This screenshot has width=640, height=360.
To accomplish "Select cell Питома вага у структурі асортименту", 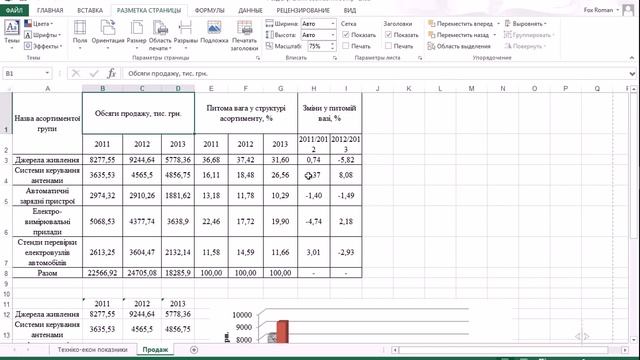I will 246,113.
